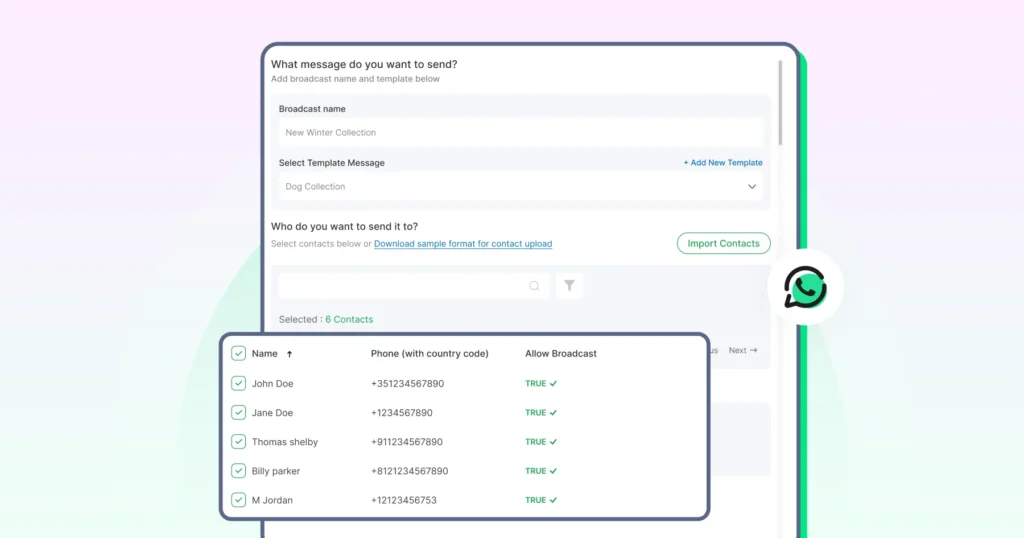This screenshot has width=1024, height=538.
Task: Download sample format for contact upload
Action: point(463,244)
